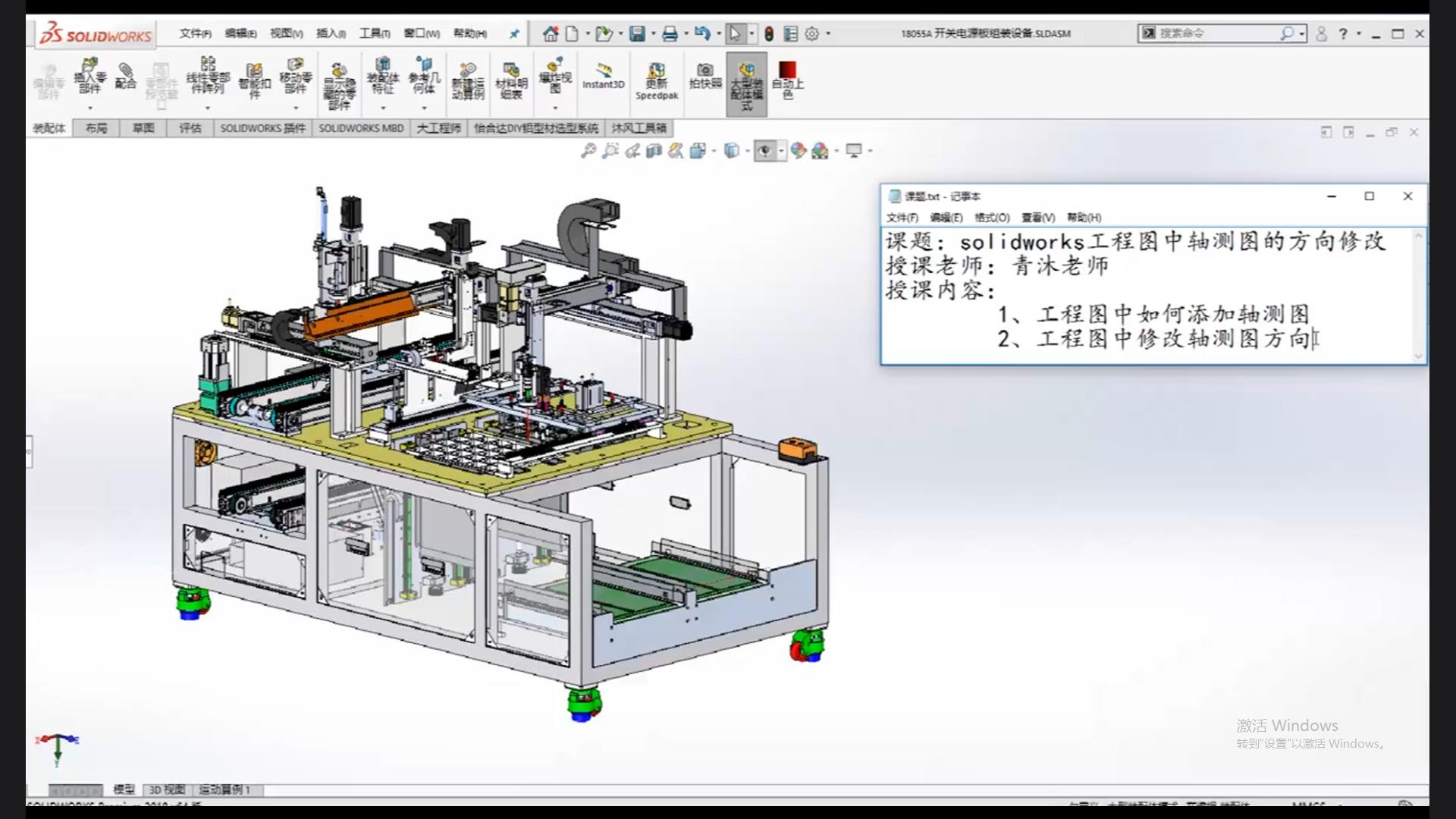Click Update Speedpak (更新 Speedpak)
The image size is (1456, 819).
657,82
